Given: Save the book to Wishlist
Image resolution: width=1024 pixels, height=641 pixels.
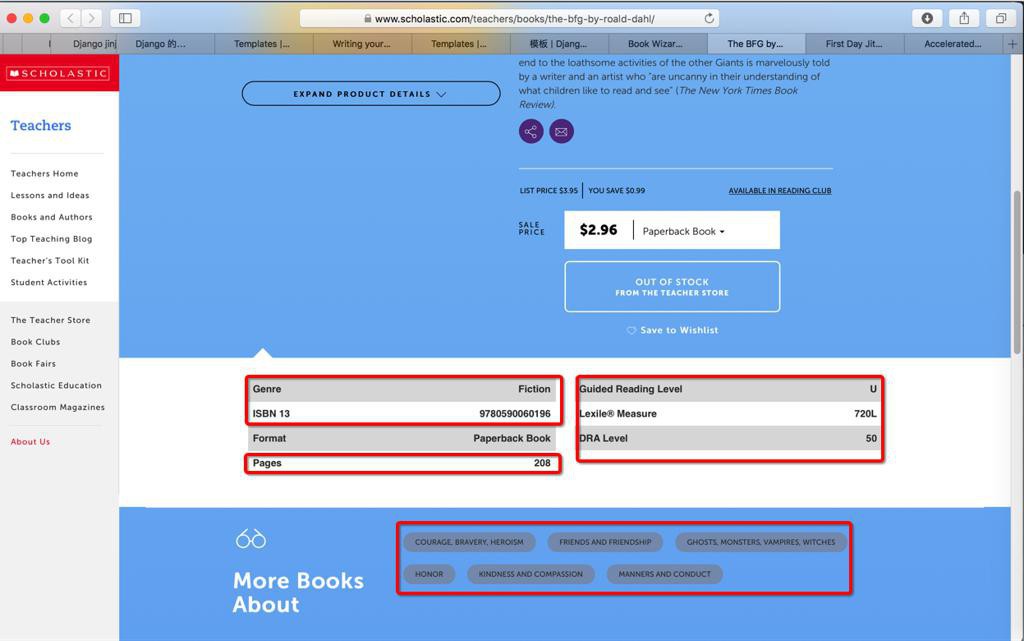Looking at the screenshot, I should 673,330.
